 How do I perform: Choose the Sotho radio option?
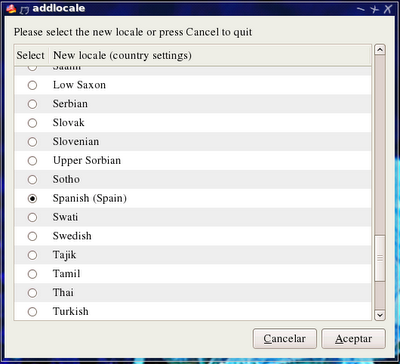click(32, 180)
